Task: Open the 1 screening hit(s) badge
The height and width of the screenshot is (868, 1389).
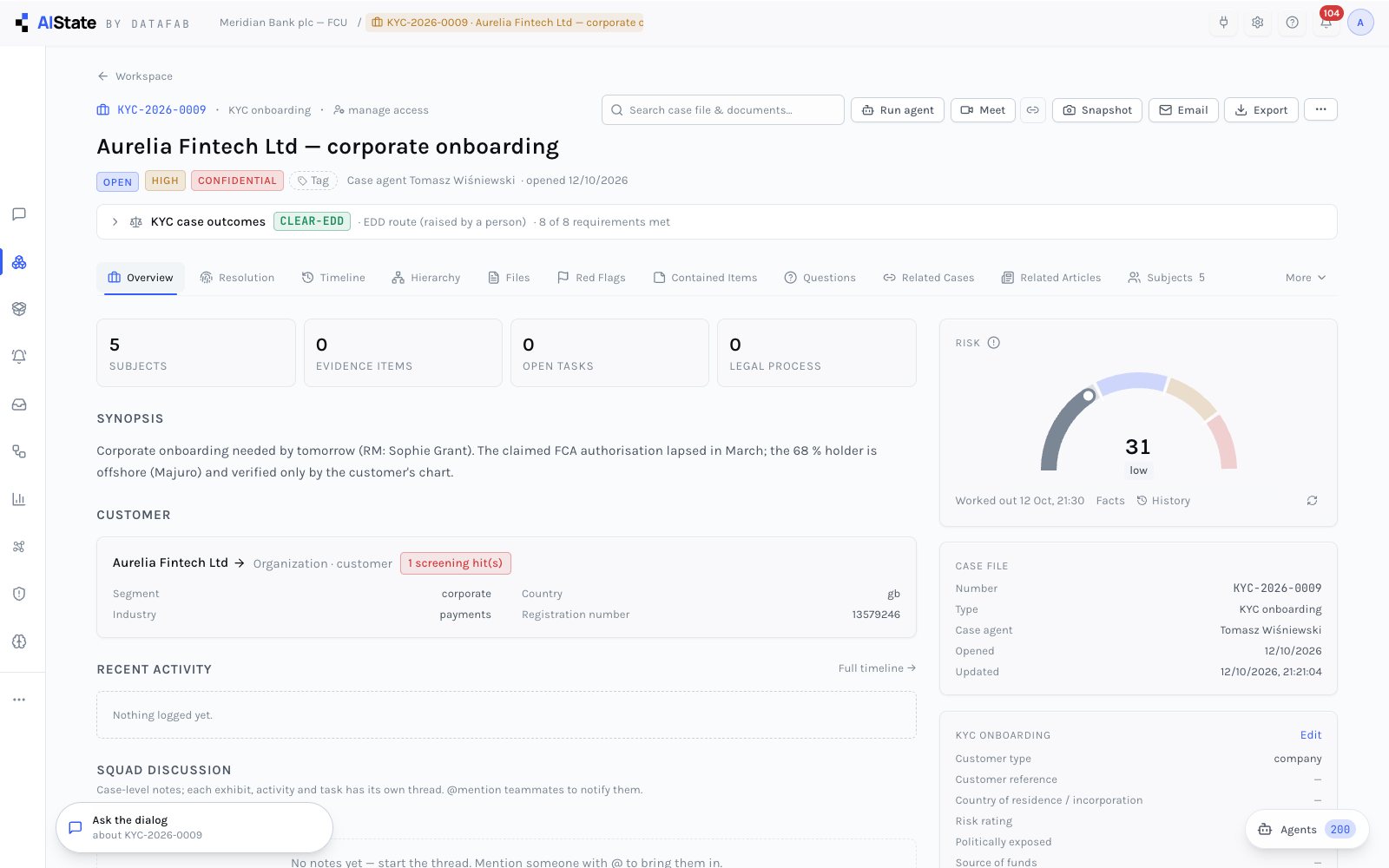Action: point(456,563)
